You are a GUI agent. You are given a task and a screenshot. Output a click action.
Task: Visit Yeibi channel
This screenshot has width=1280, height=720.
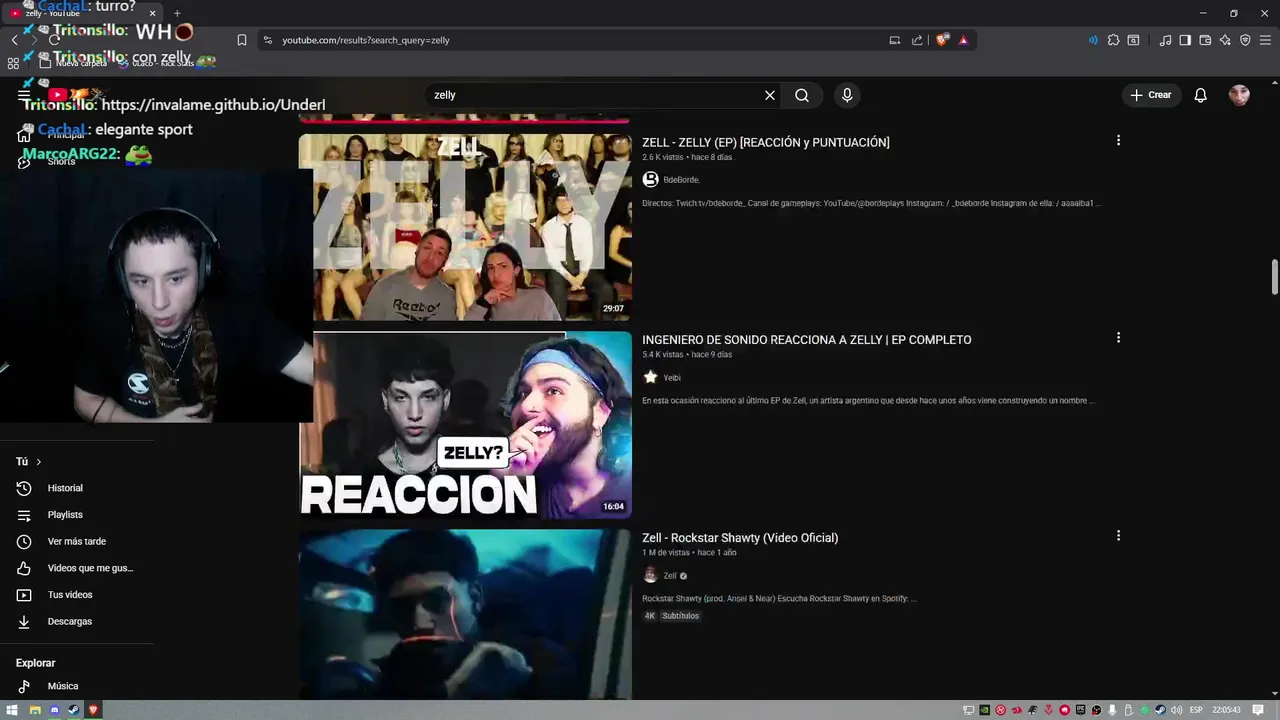tap(672, 378)
